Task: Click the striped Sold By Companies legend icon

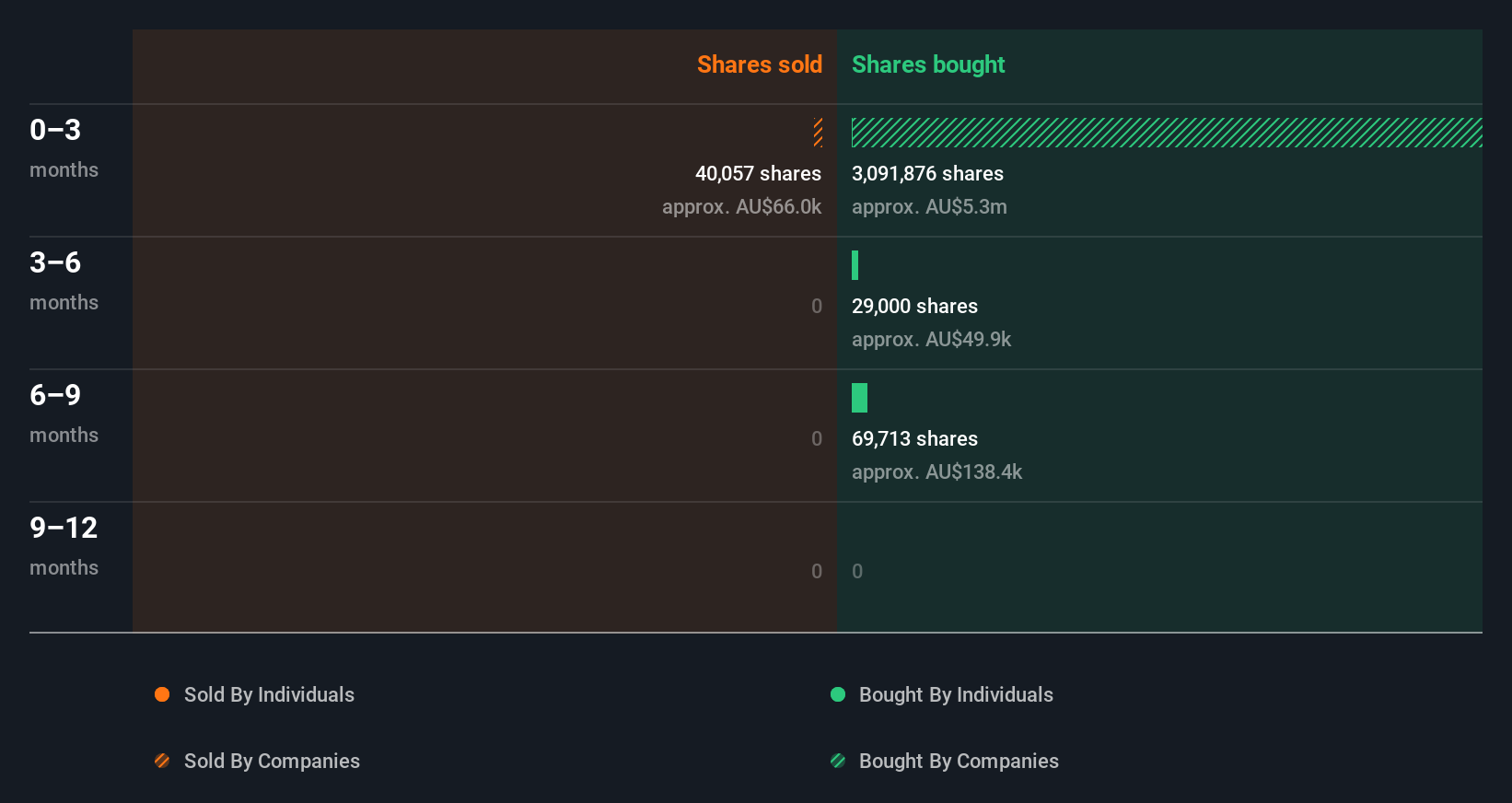Action: point(162,761)
